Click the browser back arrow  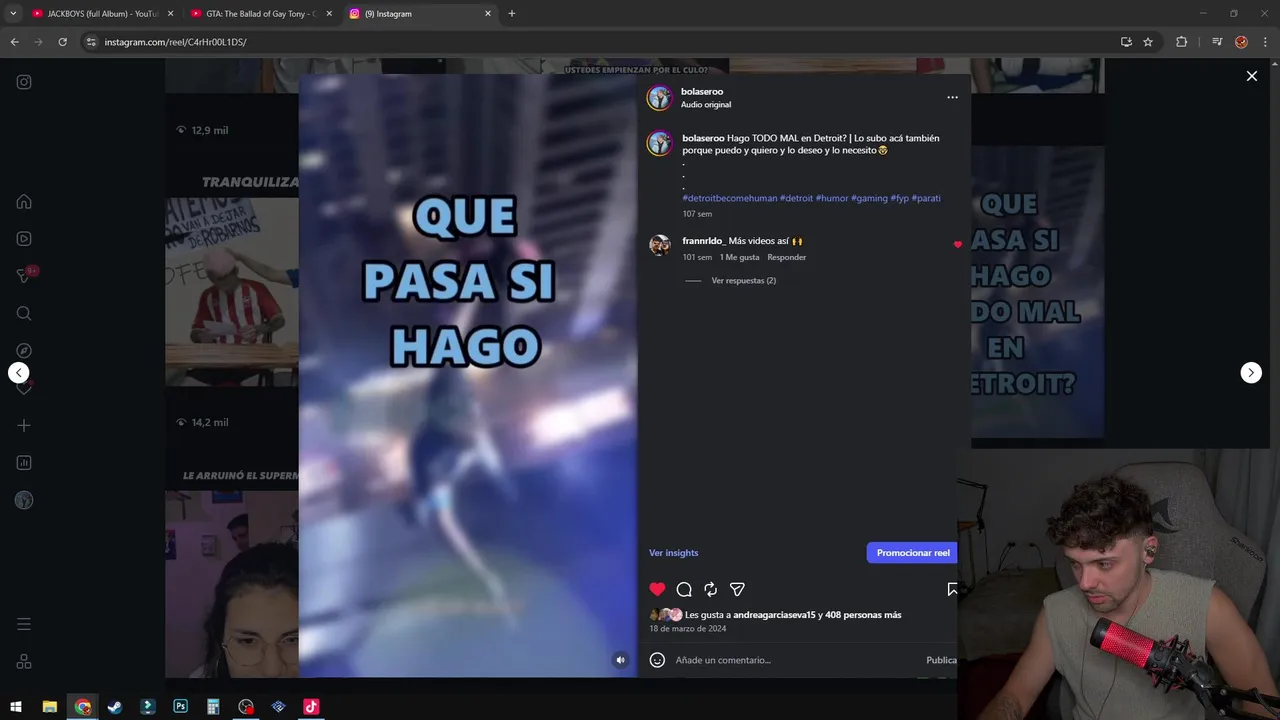click(x=14, y=42)
